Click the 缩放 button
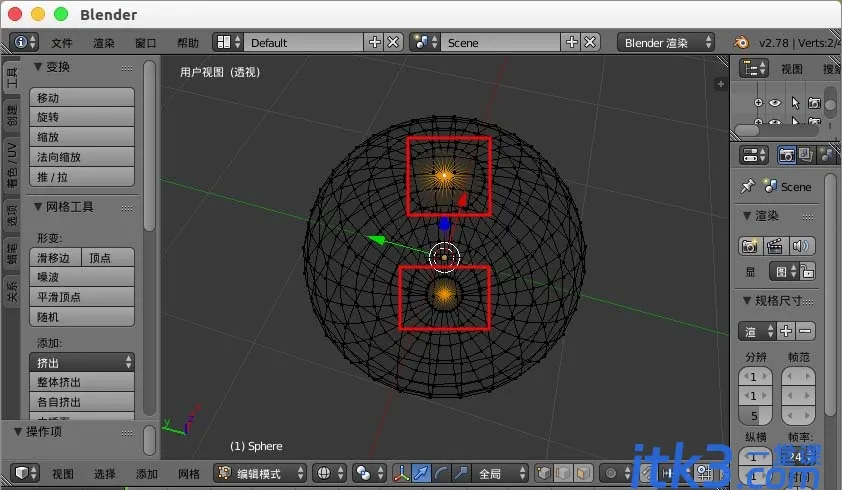The image size is (842, 490). (x=82, y=136)
